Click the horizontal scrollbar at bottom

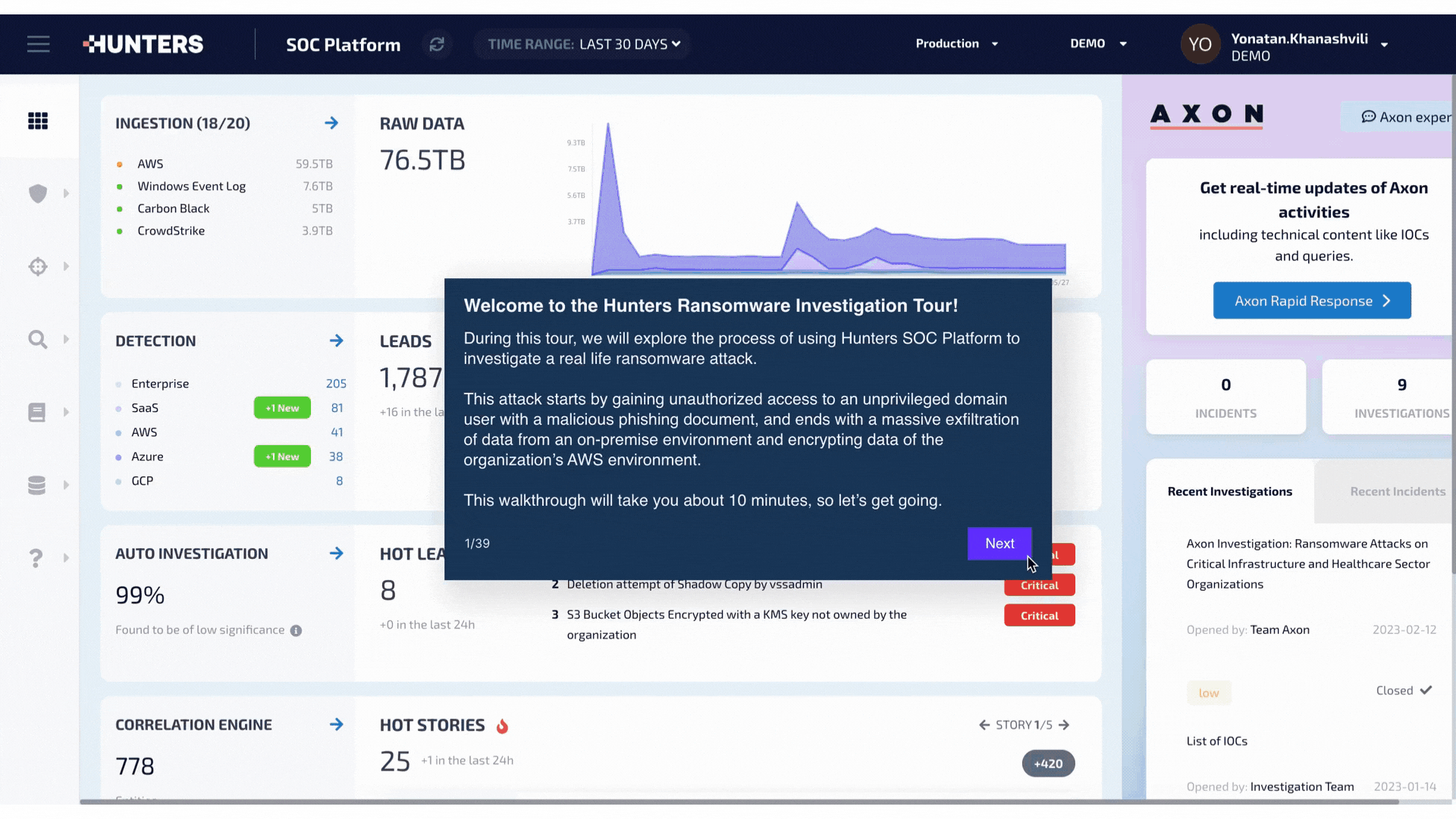[739, 802]
